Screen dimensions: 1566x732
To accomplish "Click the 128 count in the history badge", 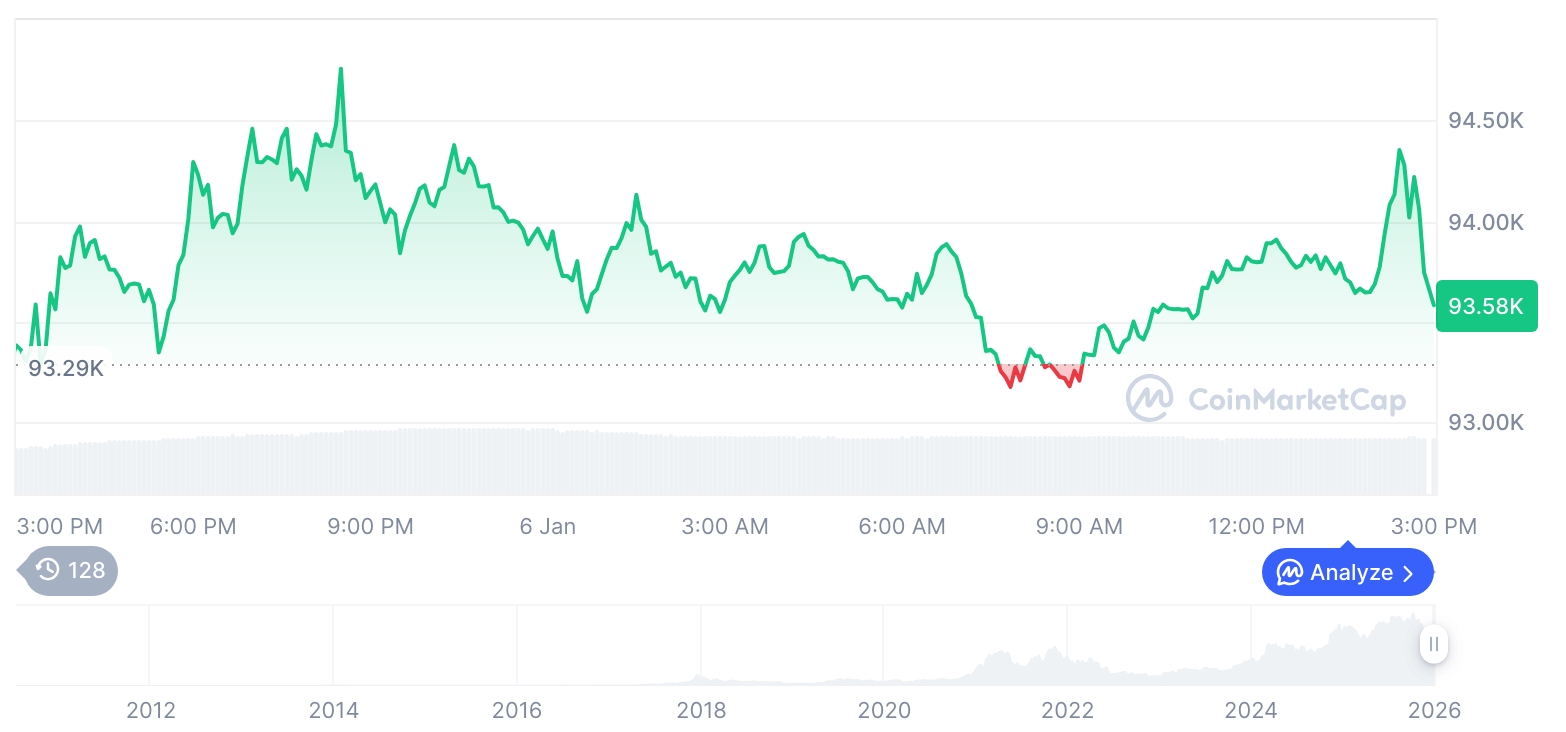I will pos(86,571).
